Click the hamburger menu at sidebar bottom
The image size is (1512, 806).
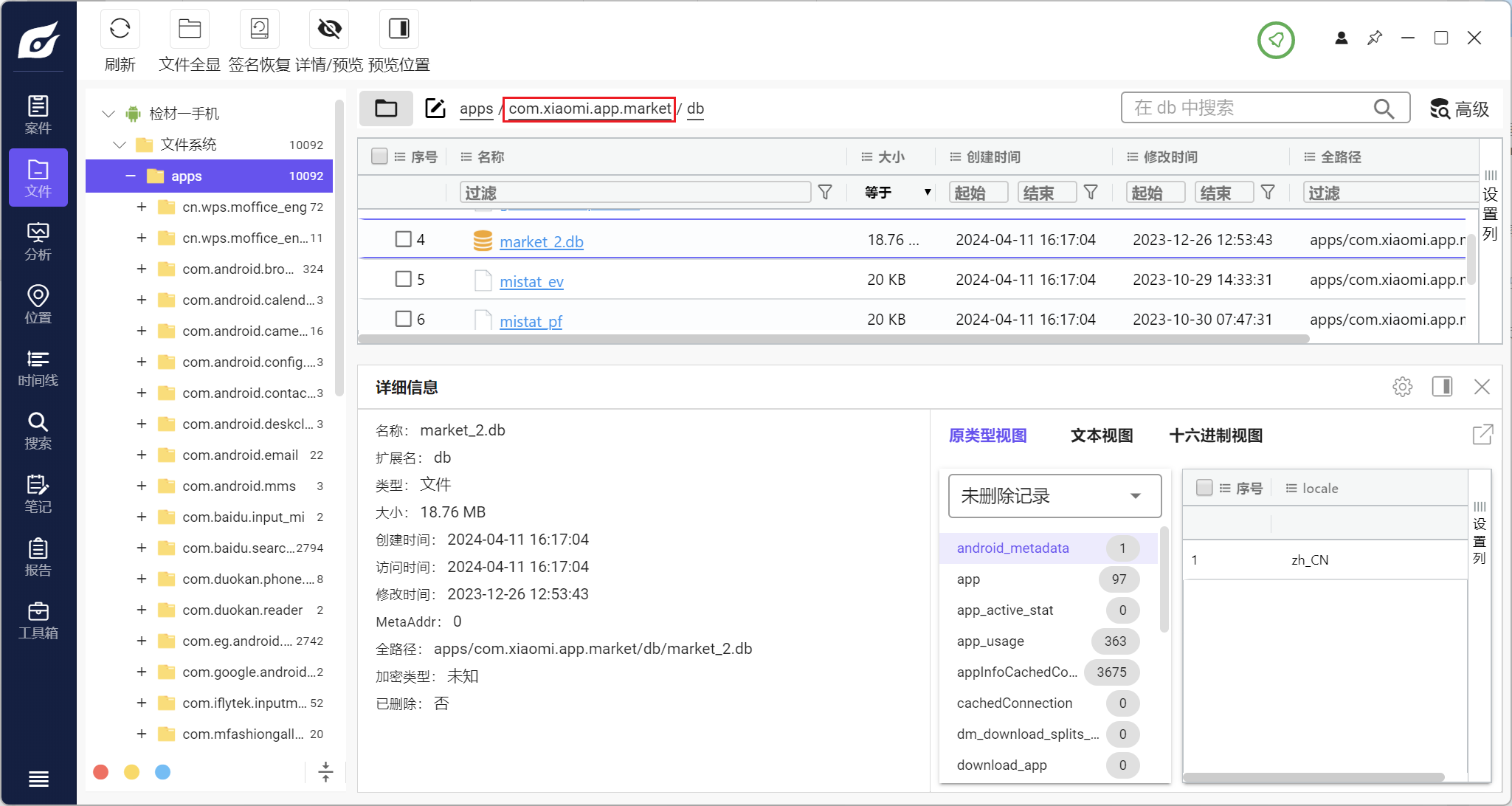pos(38,779)
